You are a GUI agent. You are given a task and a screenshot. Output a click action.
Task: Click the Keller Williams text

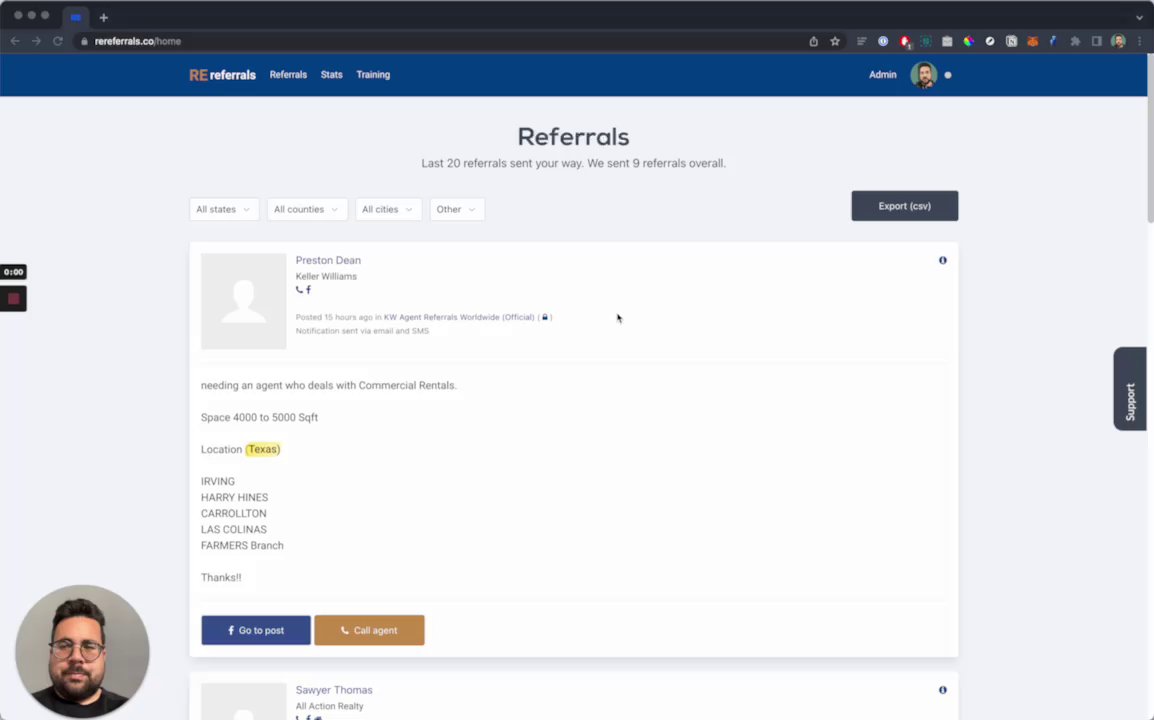point(326,276)
